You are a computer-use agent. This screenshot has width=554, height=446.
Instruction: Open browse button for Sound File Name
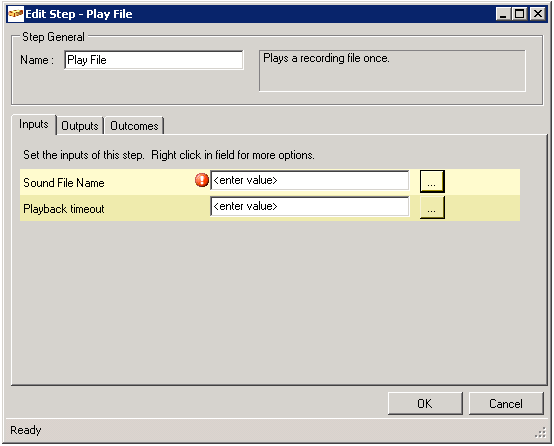[432, 182]
